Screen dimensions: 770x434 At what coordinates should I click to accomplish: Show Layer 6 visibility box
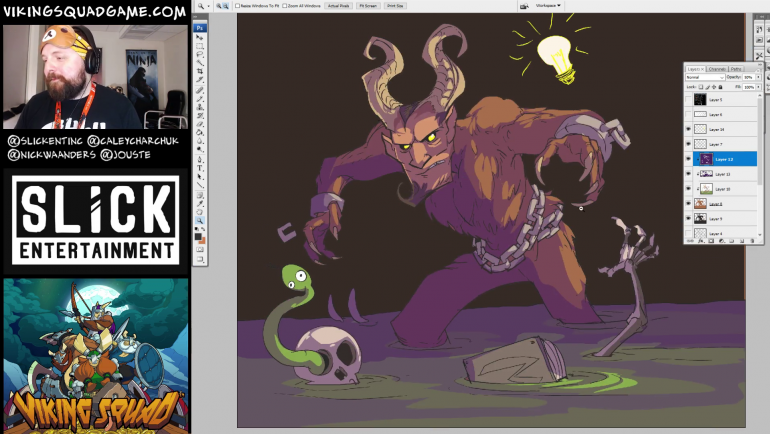point(688,114)
